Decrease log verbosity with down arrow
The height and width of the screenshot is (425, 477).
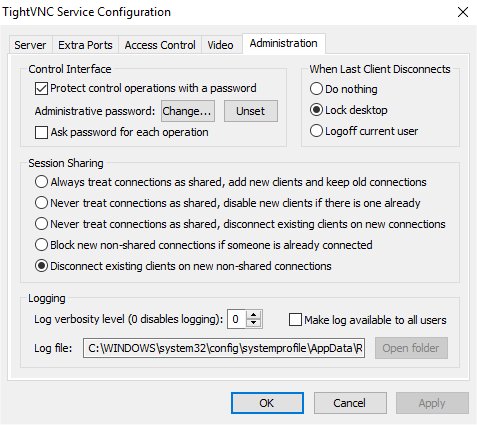click(254, 323)
